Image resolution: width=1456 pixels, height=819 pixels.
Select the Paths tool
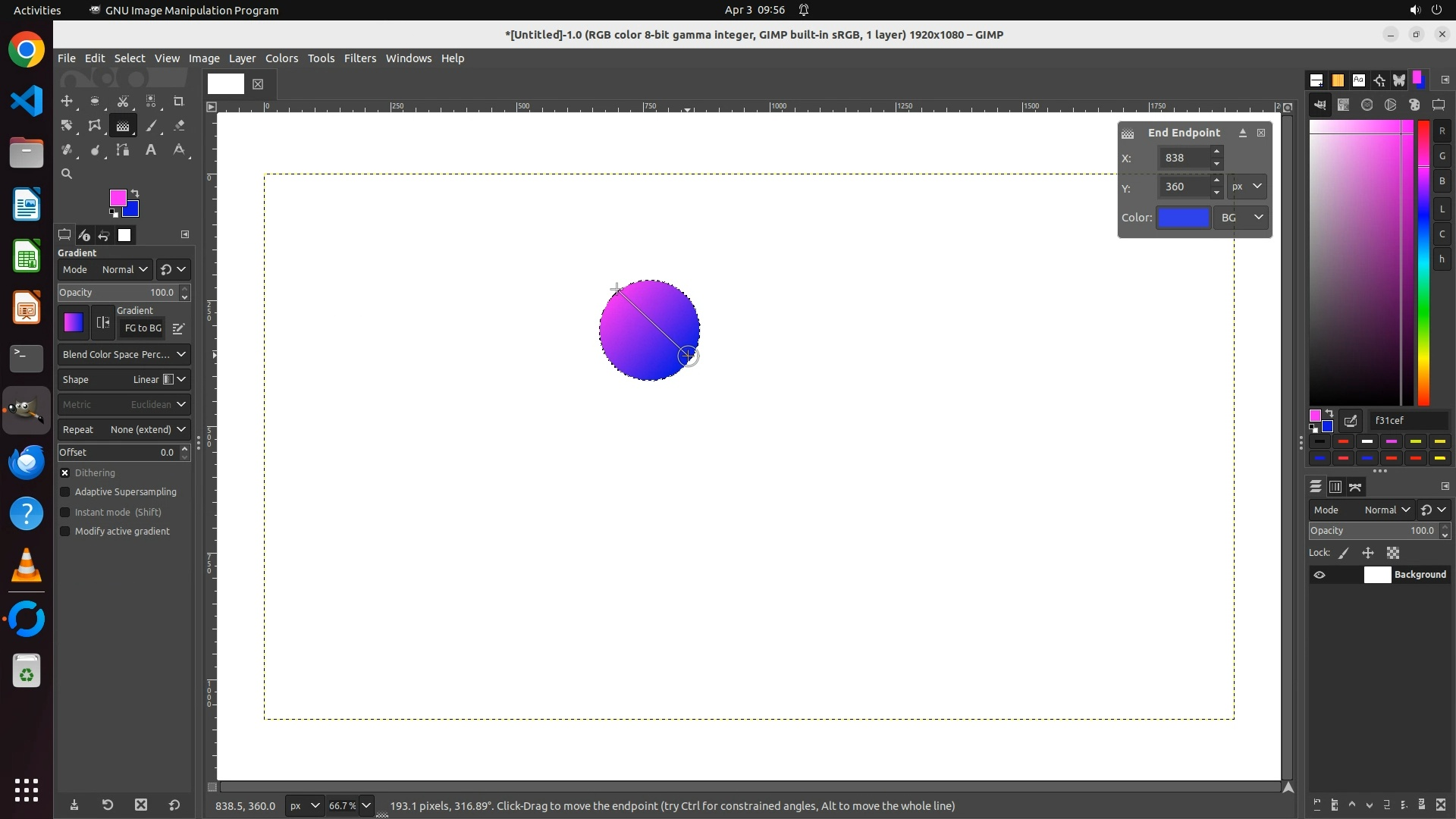[123, 150]
